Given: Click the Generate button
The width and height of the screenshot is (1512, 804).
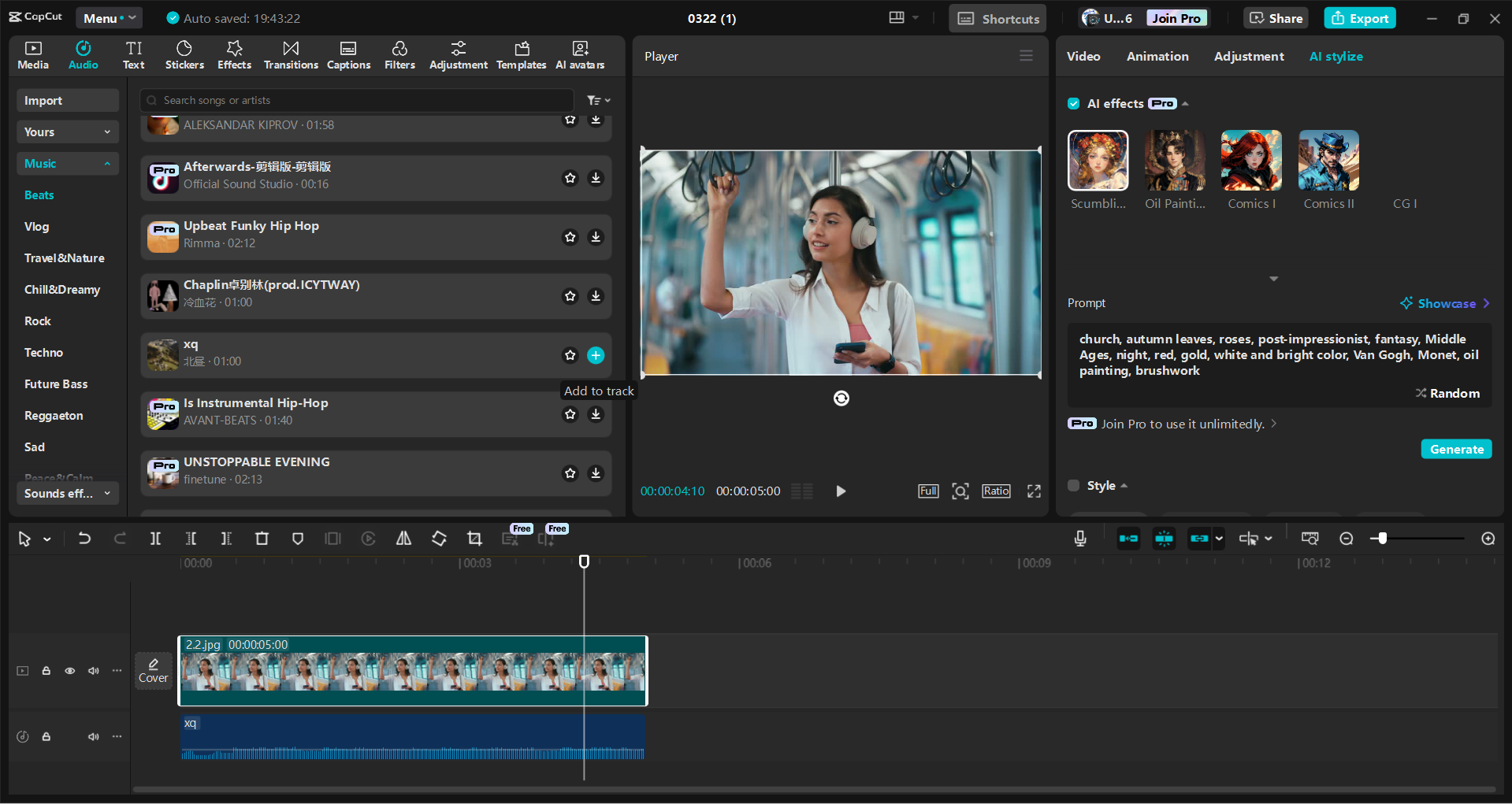Looking at the screenshot, I should pos(1456,449).
